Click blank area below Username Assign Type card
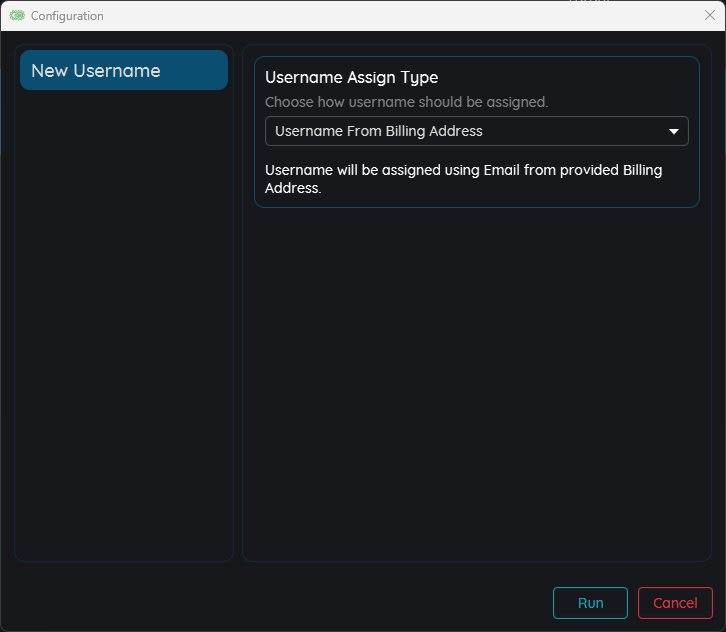 (476, 380)
